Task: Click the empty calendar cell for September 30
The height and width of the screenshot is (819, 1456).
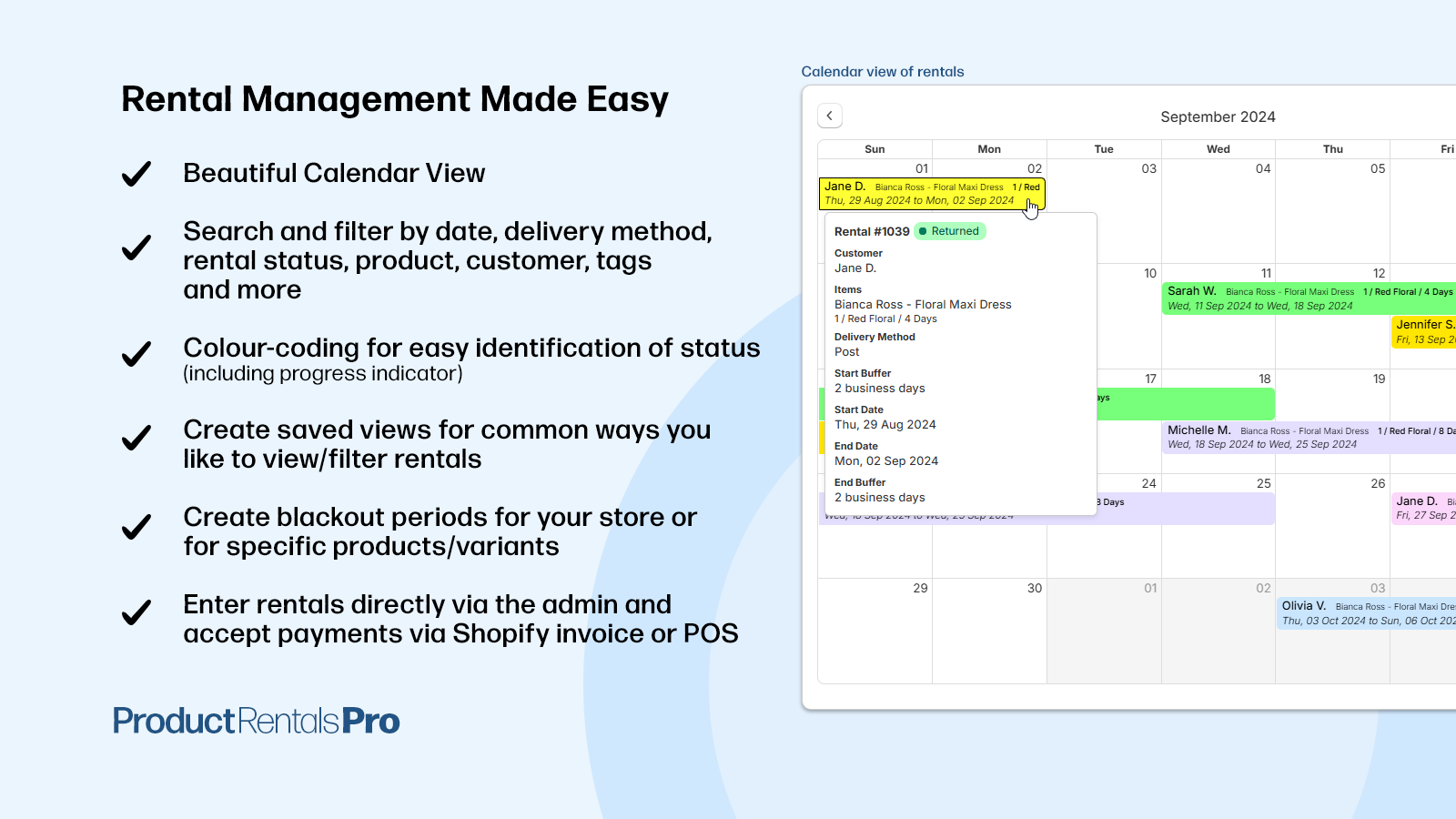Action: (989, 632)
